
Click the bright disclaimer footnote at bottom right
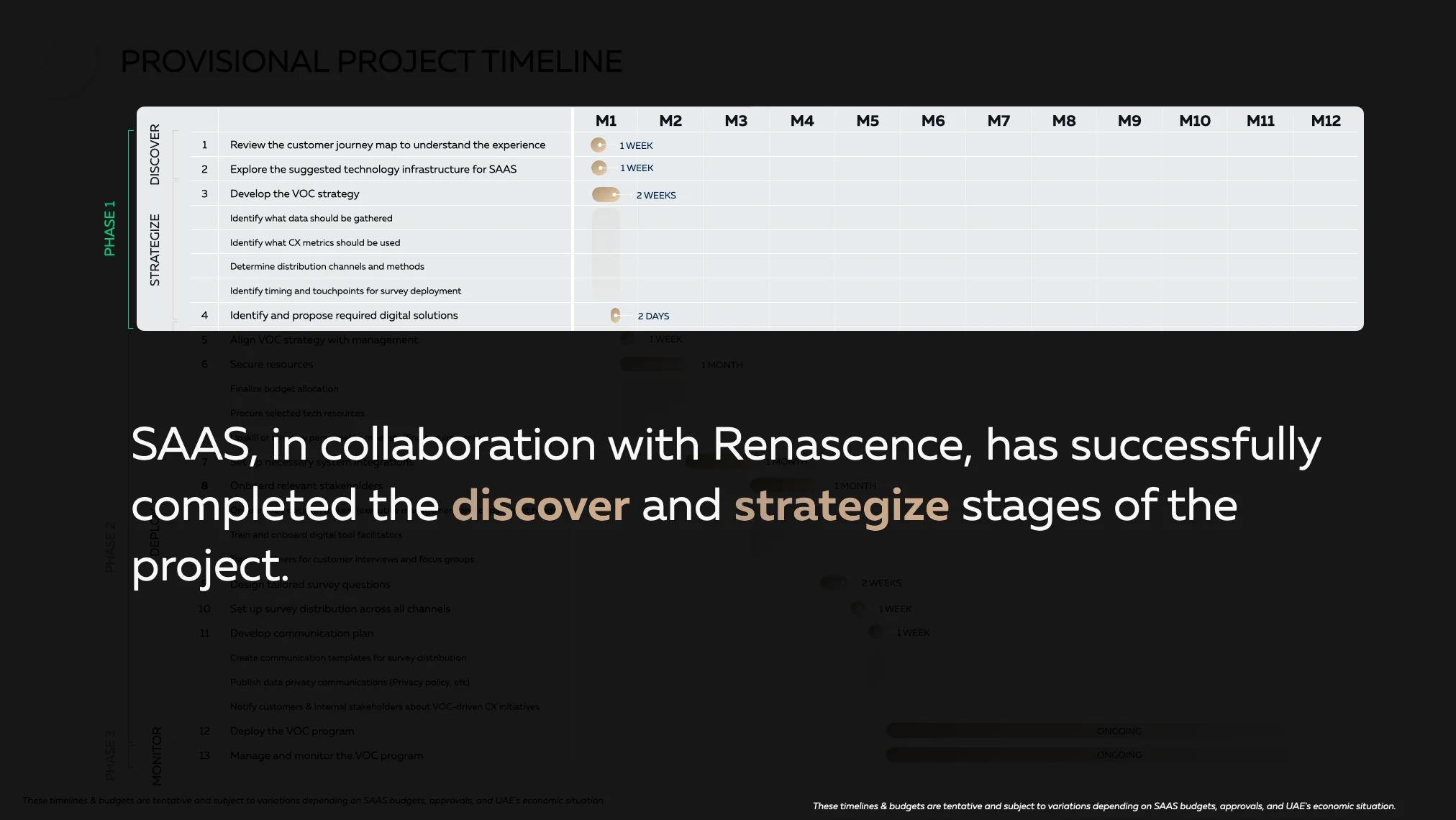[1104, 806]
